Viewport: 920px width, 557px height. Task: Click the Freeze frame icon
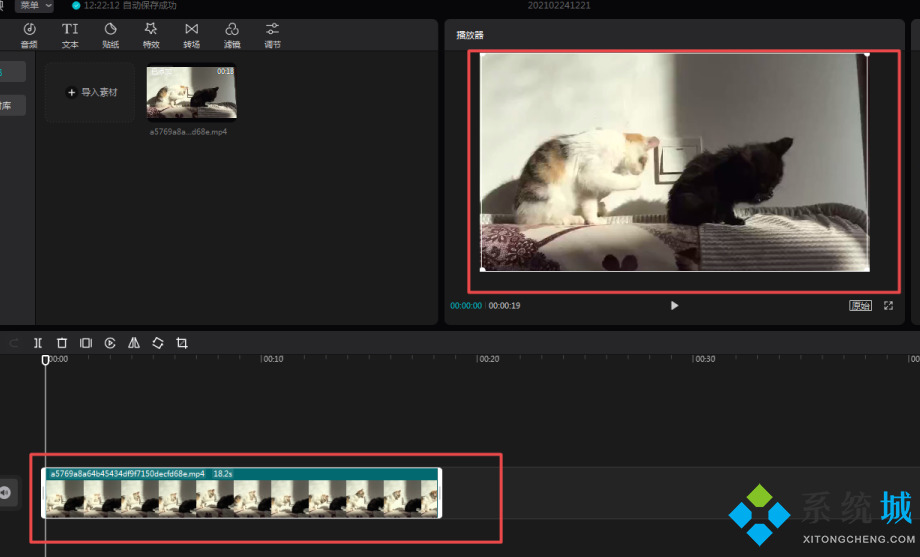pos(86,343)
